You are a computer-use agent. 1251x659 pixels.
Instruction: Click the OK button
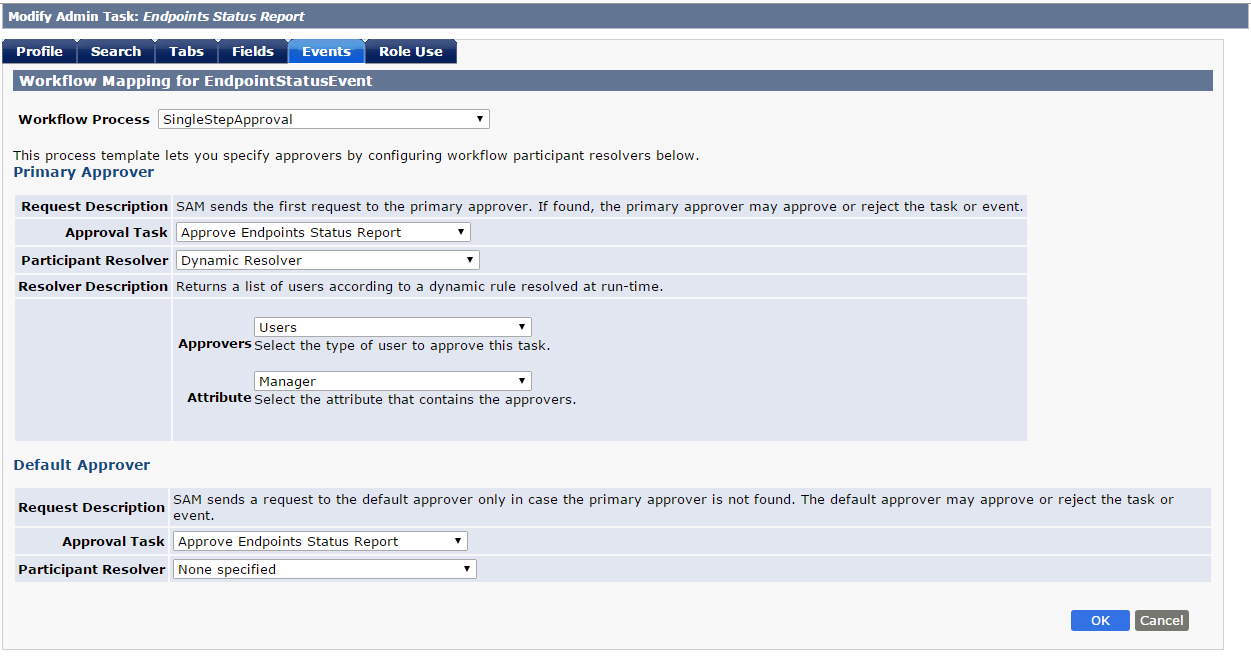(1100, 621)
